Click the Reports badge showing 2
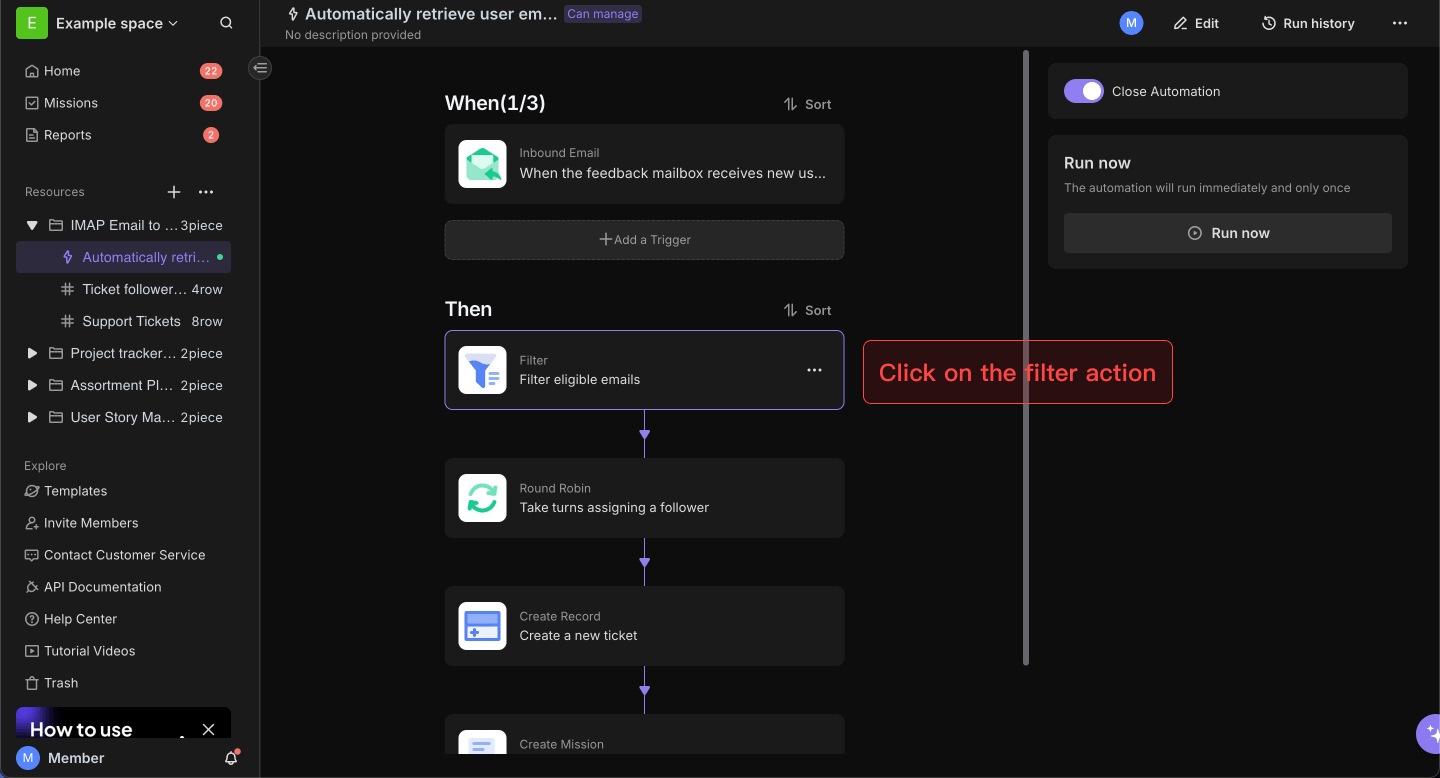Screen dimensions: 1440x778 [x=211, y=135]
